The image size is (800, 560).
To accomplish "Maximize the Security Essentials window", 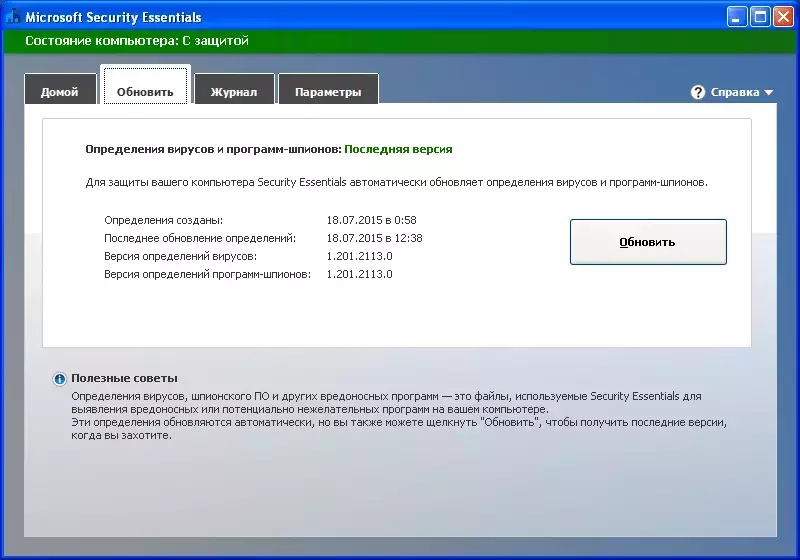I will 760,17.
